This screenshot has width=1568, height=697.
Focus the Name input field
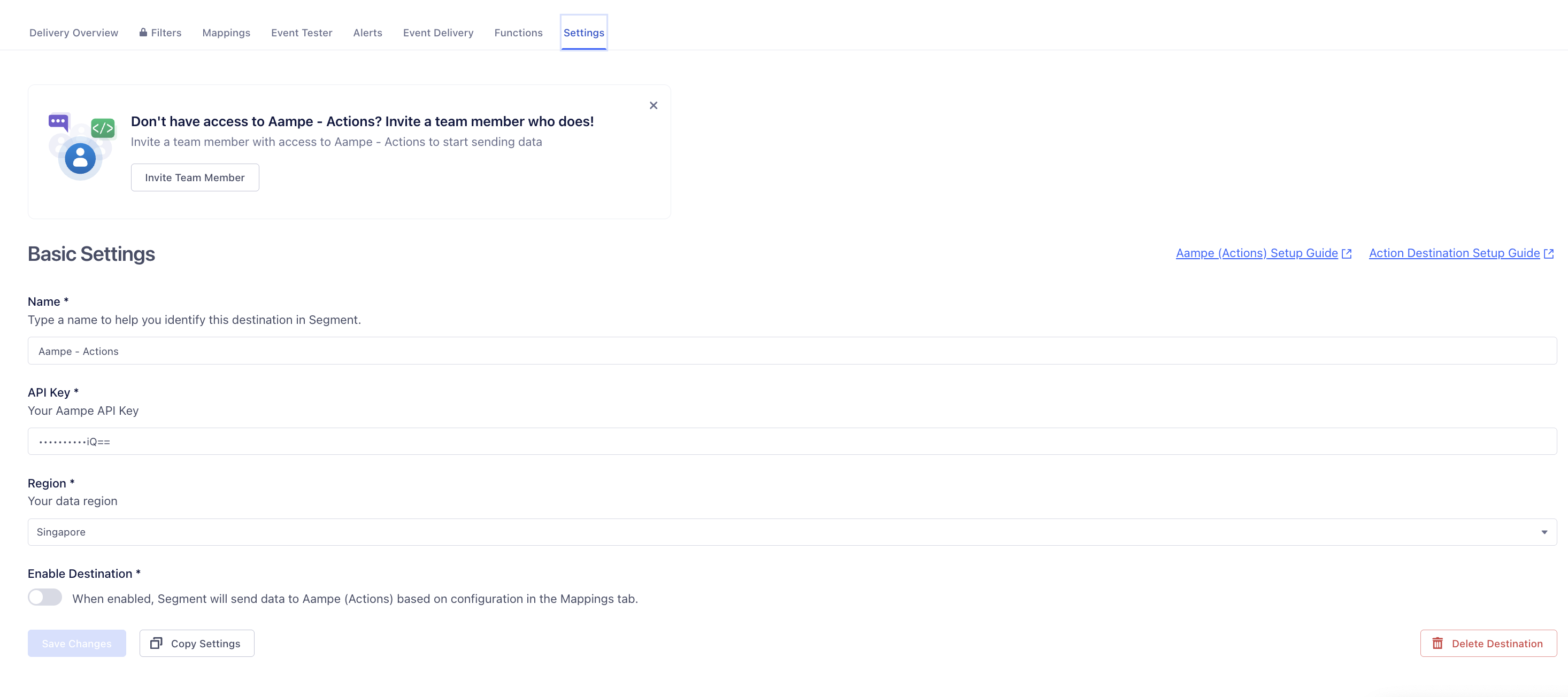point(792,351)
